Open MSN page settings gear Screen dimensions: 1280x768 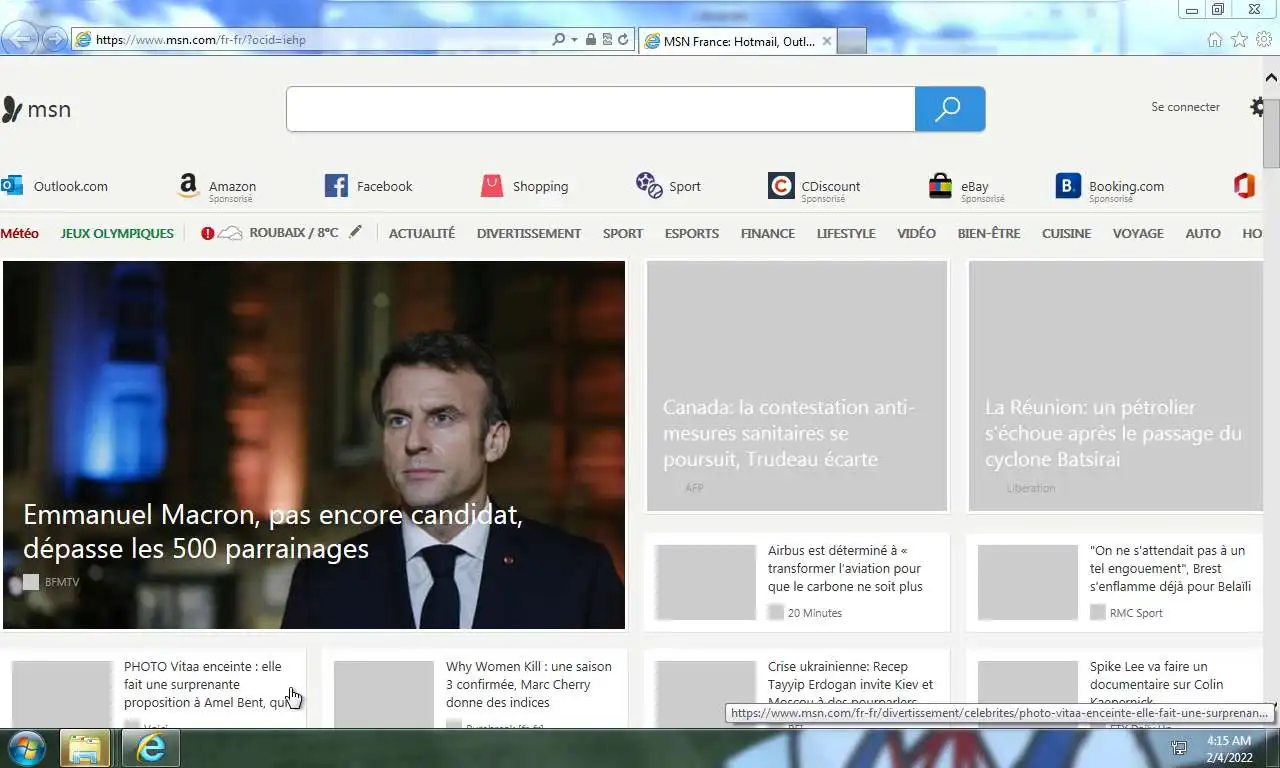(1258, 107)
